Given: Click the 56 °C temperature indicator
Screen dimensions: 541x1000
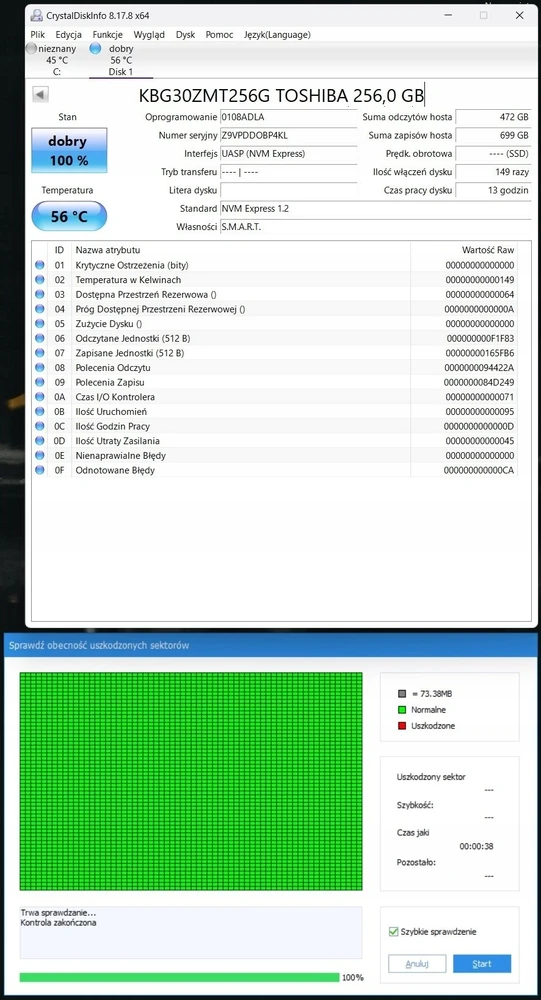Looking at the screenshot, I should click(69, 216).
